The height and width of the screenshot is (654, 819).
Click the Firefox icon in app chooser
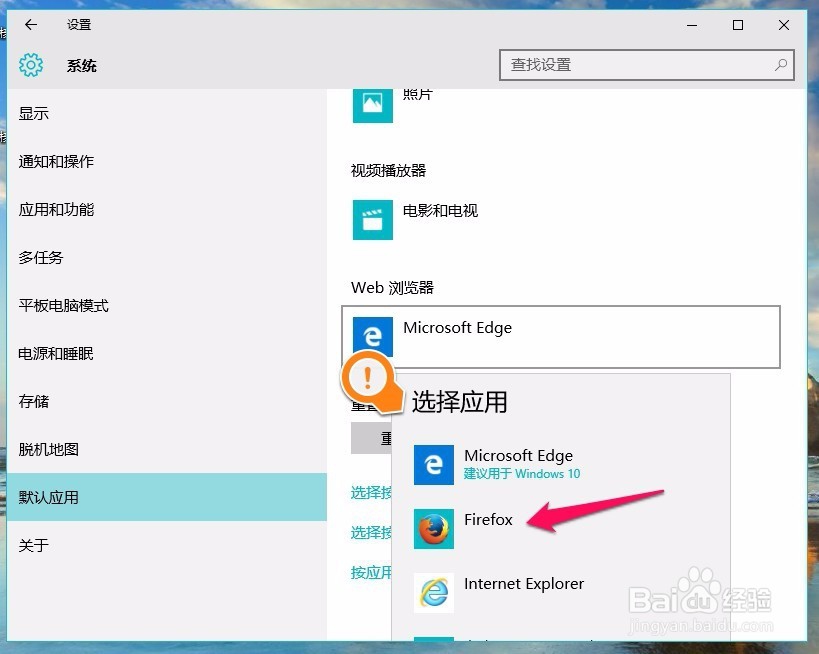[x=434, y=529]
